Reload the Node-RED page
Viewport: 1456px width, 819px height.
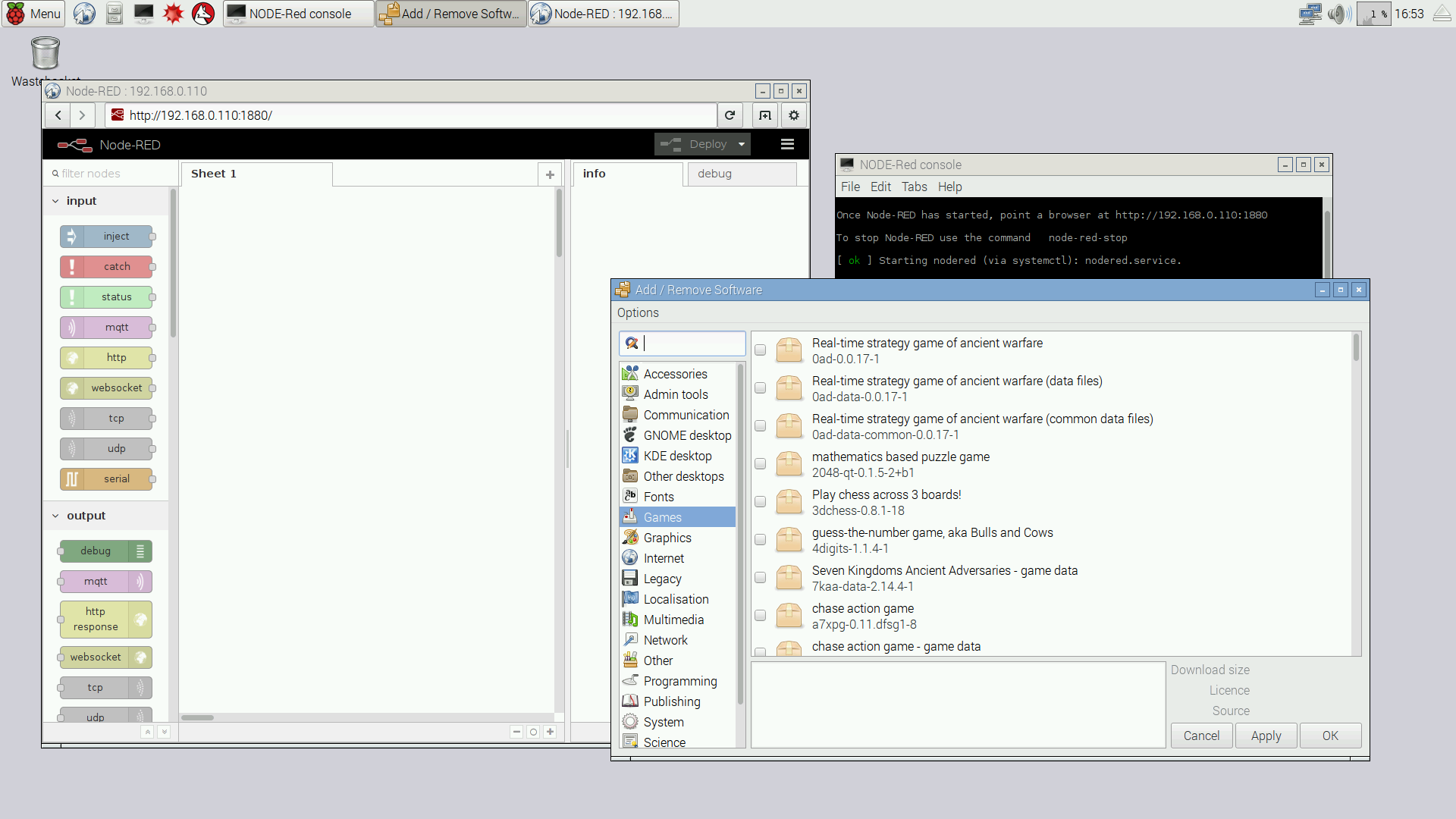(x=730, y=115)
